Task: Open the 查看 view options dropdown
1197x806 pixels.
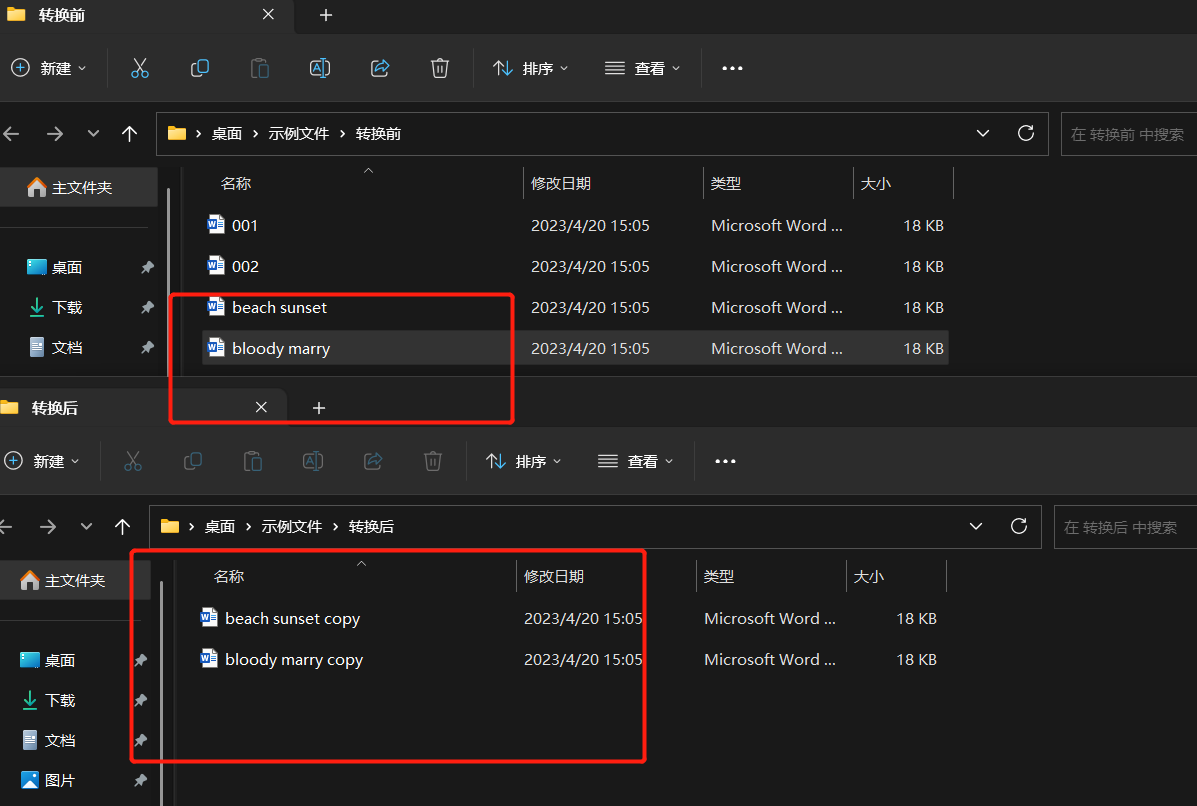Action: [x=643, y=68]
